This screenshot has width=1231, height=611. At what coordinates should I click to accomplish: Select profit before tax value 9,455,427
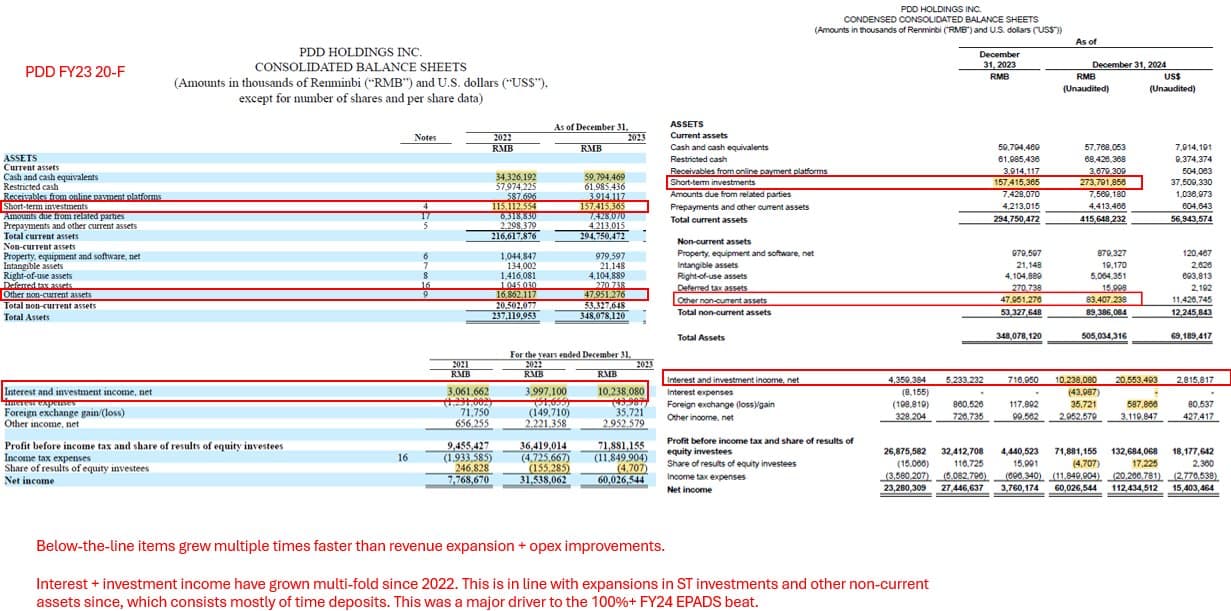pyautogui.click(x=468, y=446)
